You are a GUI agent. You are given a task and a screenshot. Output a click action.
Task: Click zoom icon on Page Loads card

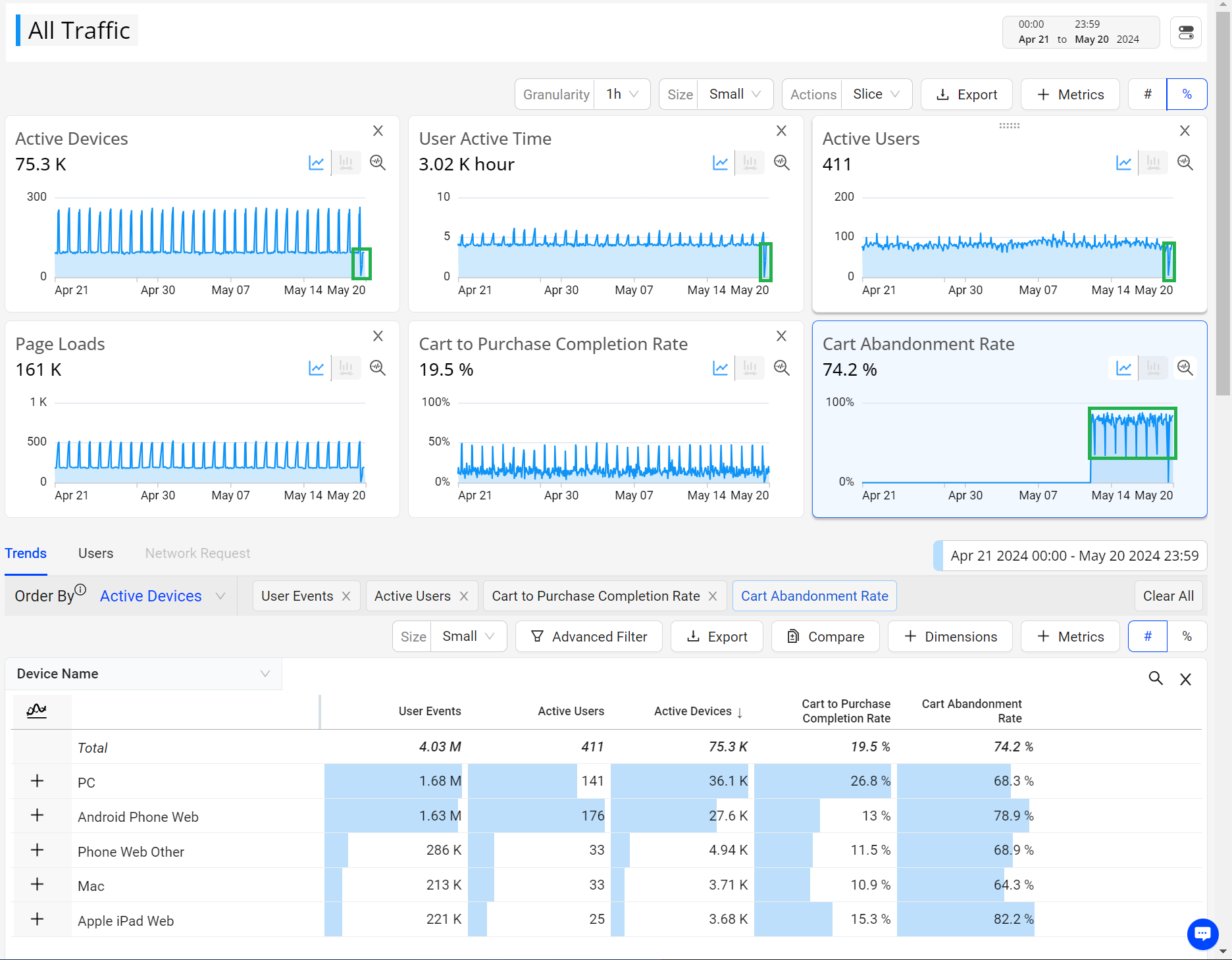coord(378,368)
